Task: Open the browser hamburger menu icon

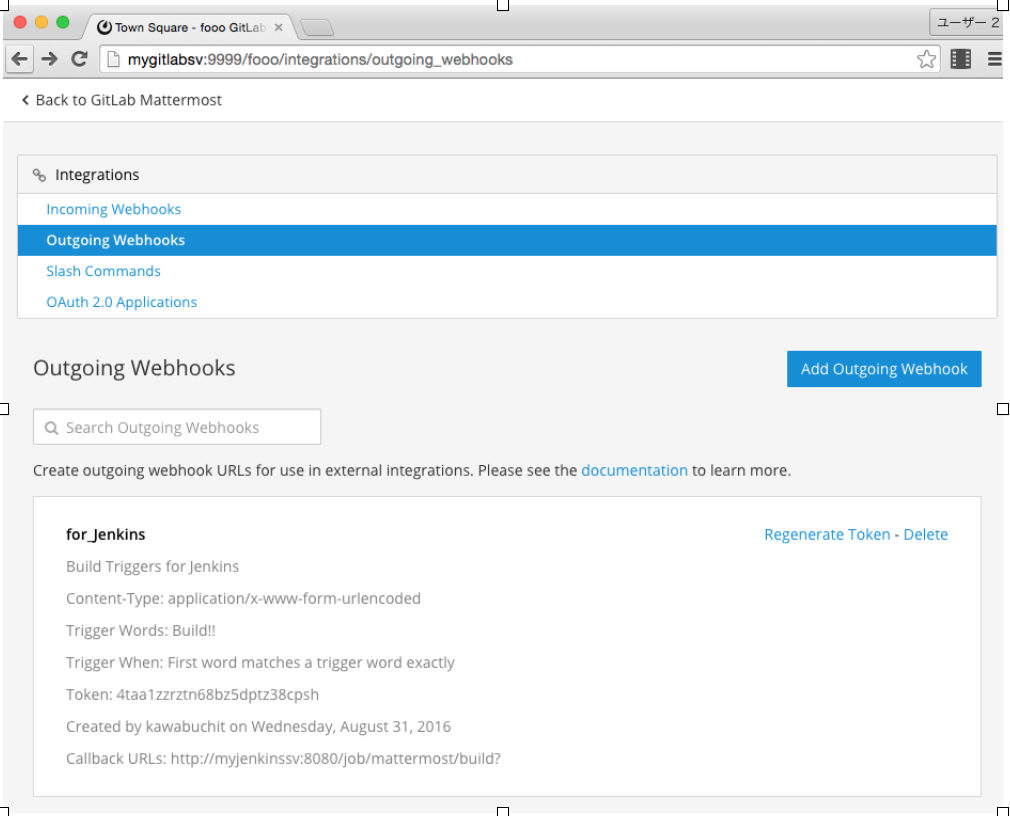Action: pyautogui.click(x=995, y=59)
